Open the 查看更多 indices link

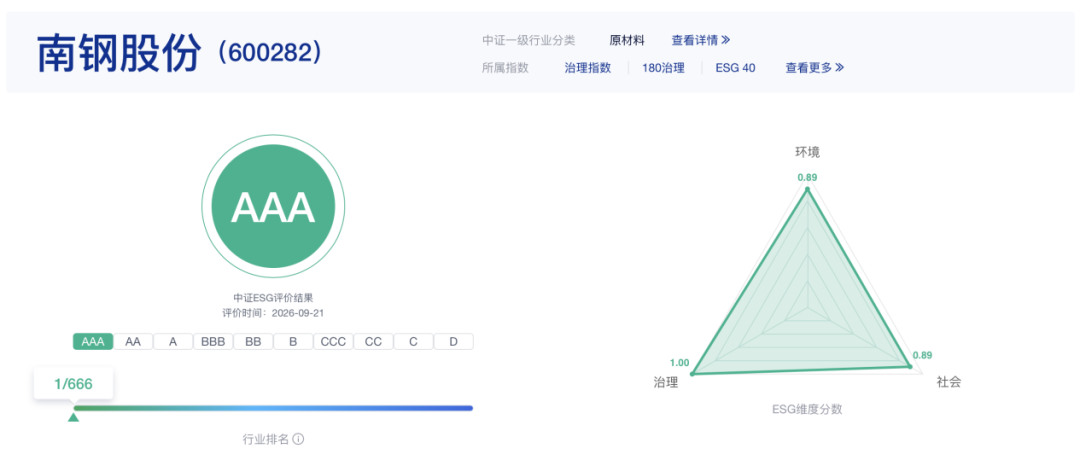pos(815,67)
